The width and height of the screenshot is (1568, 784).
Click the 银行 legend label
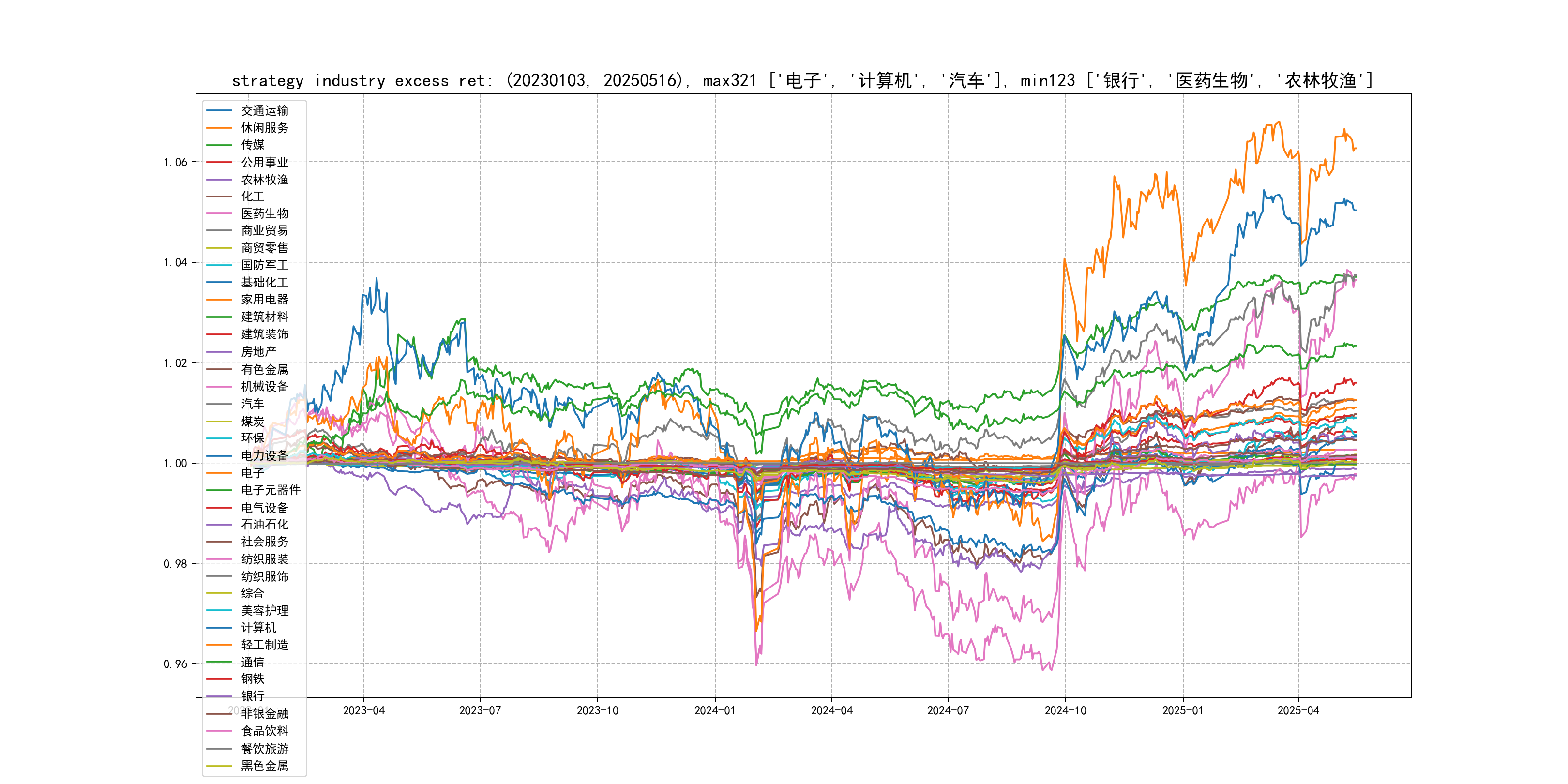[x=253, y=696]
